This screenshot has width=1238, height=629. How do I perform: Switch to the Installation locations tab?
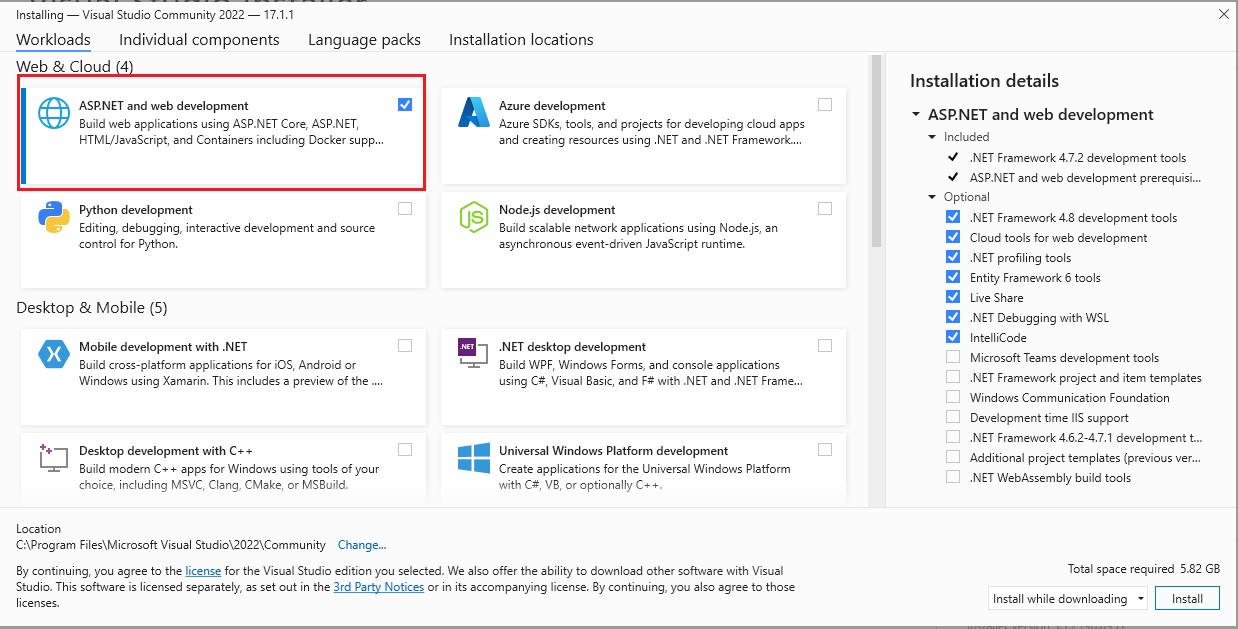521,40
